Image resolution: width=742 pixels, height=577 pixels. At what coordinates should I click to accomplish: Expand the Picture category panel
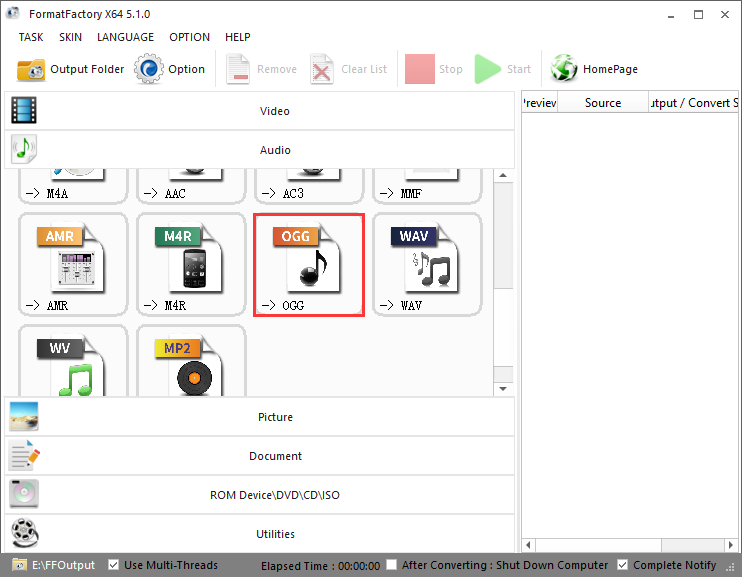click(259, 417)
